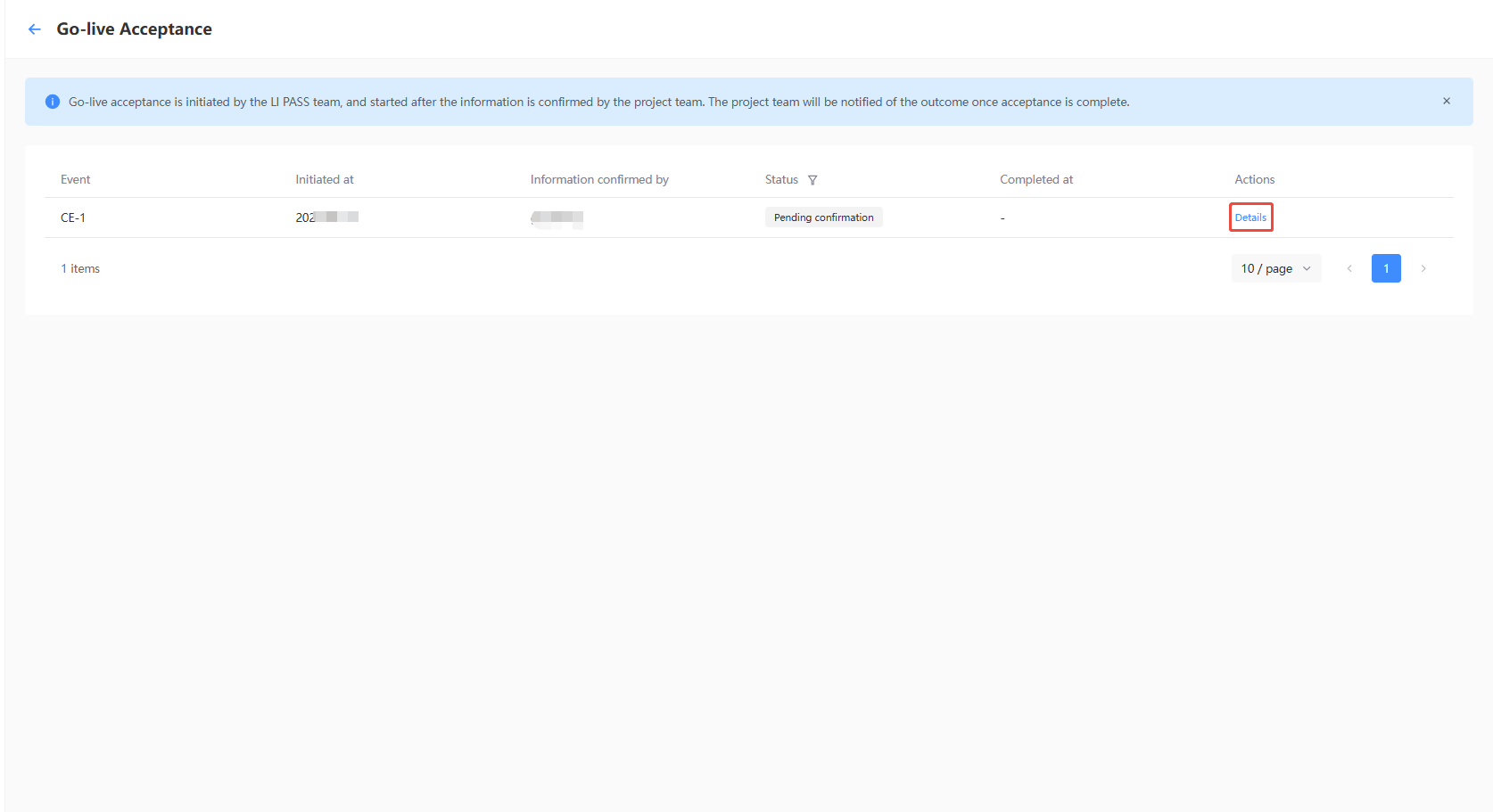Click the blurred Initiated at date value
Image resolution: width=1493 pixels, height=812 pixels.
click(x=327, y=217)
